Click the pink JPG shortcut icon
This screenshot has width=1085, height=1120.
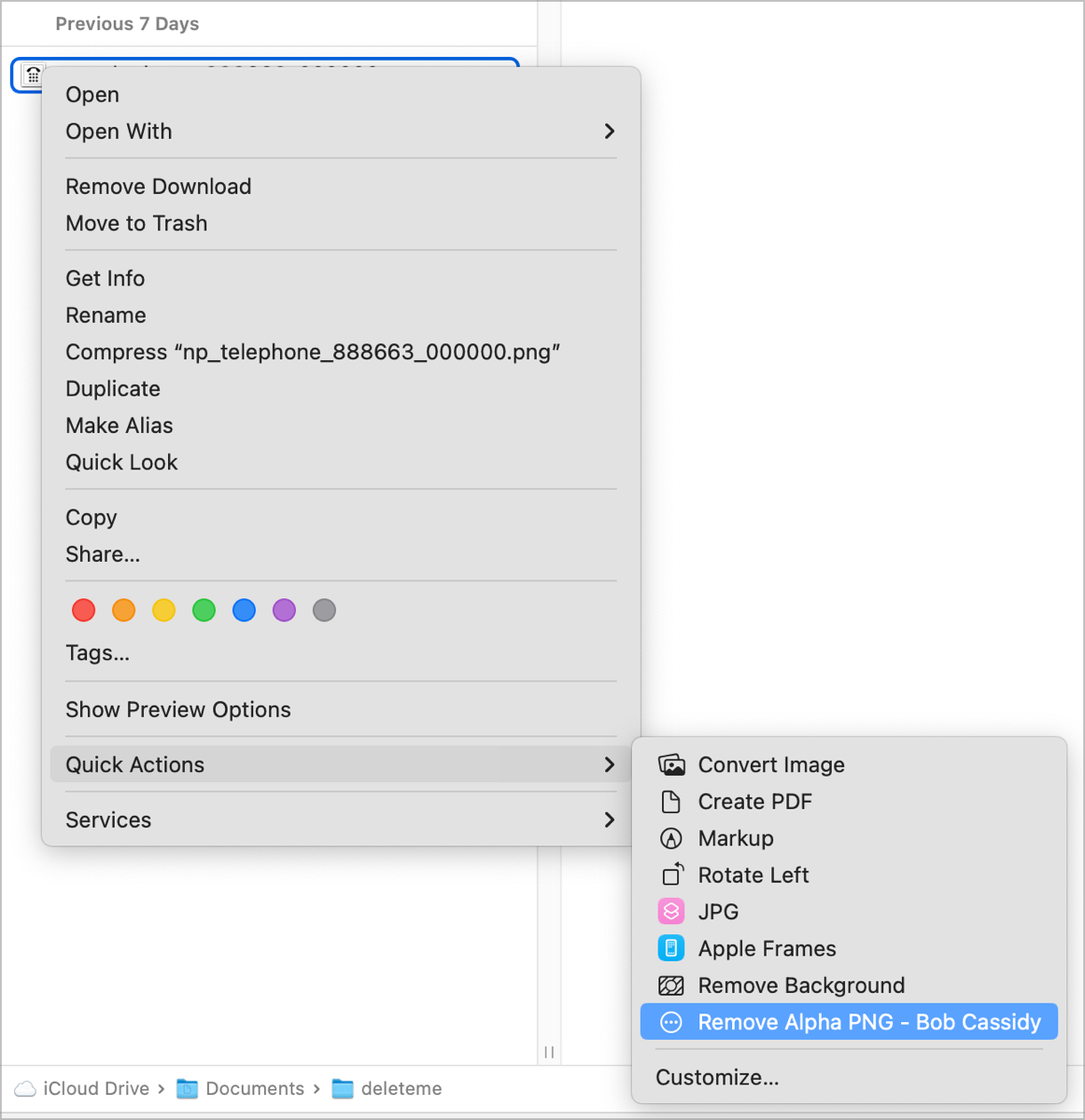[671, 912]
